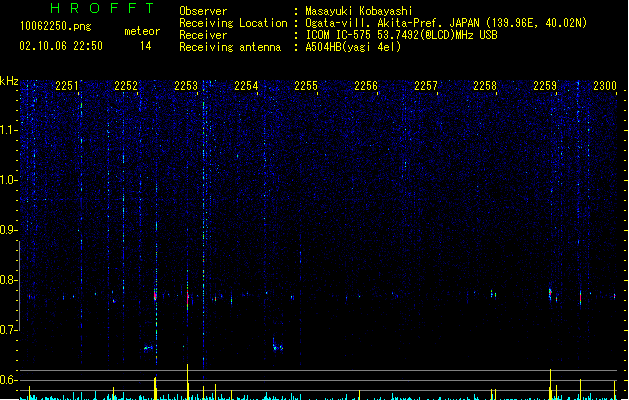Viewport: 629px width, 400px height.
Task: Click the meteor count label
Action: [142, 31]
